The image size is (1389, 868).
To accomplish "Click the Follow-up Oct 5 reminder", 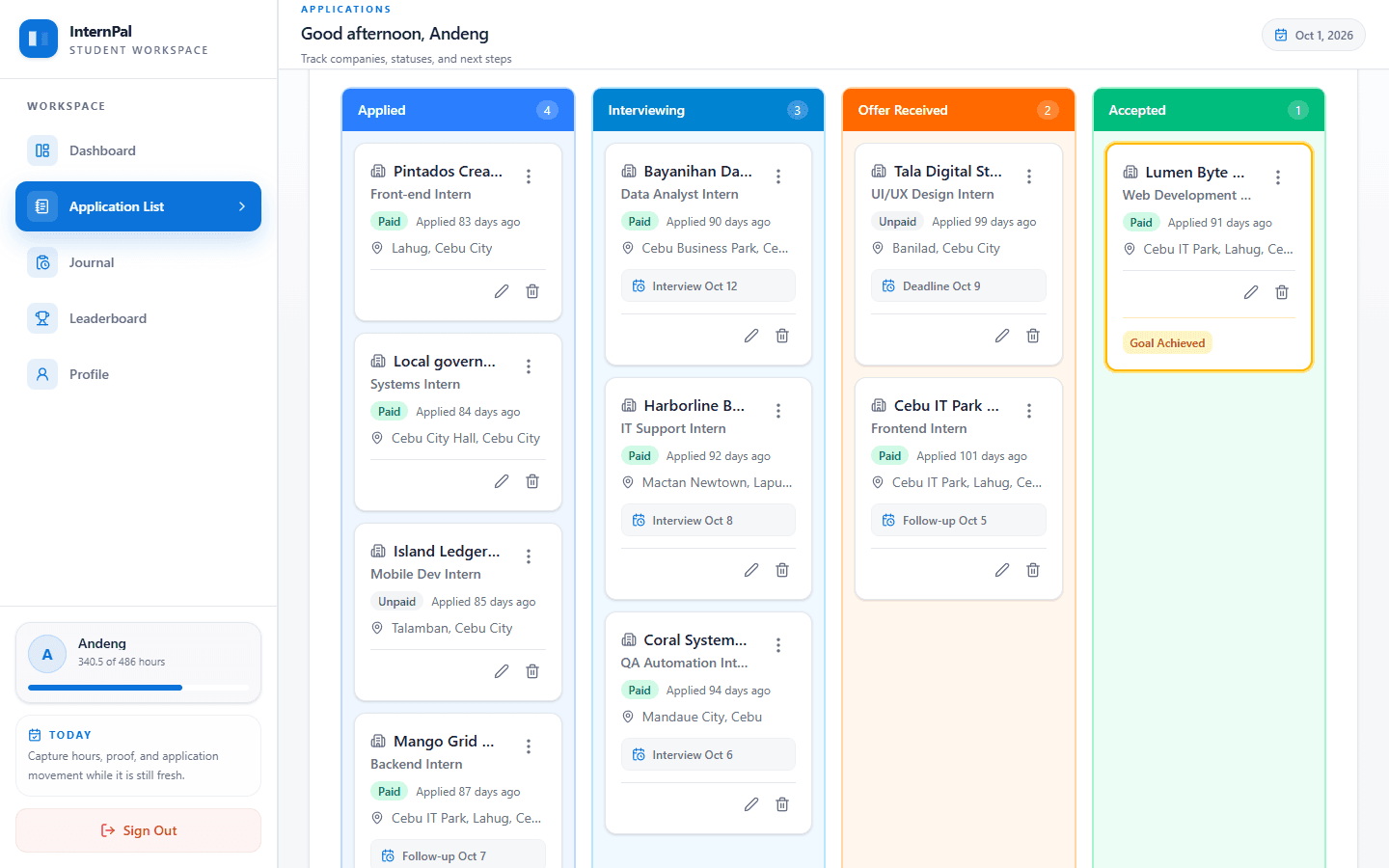I will [959, 520].
